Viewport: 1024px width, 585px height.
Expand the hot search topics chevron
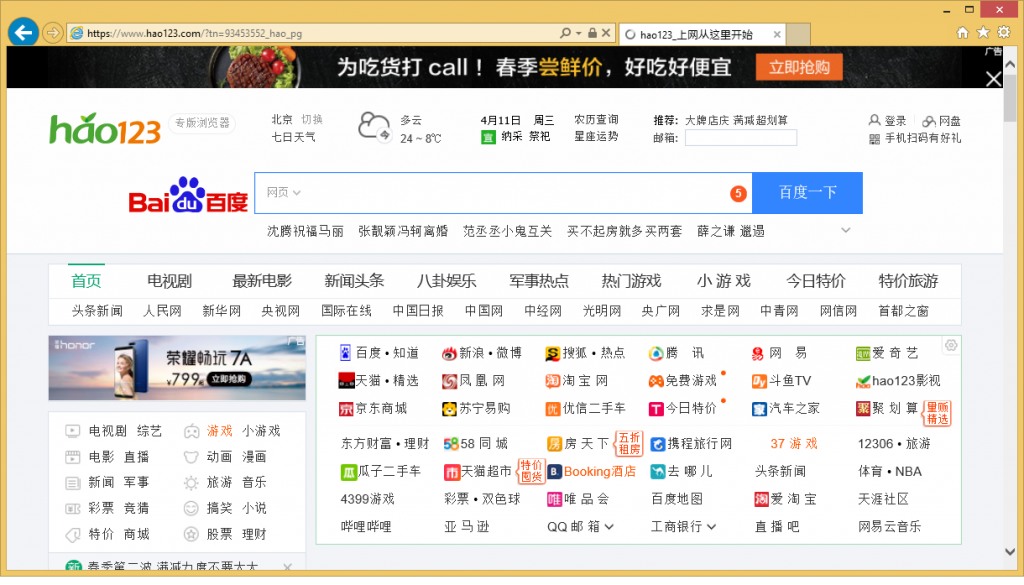tap(846, 231)
